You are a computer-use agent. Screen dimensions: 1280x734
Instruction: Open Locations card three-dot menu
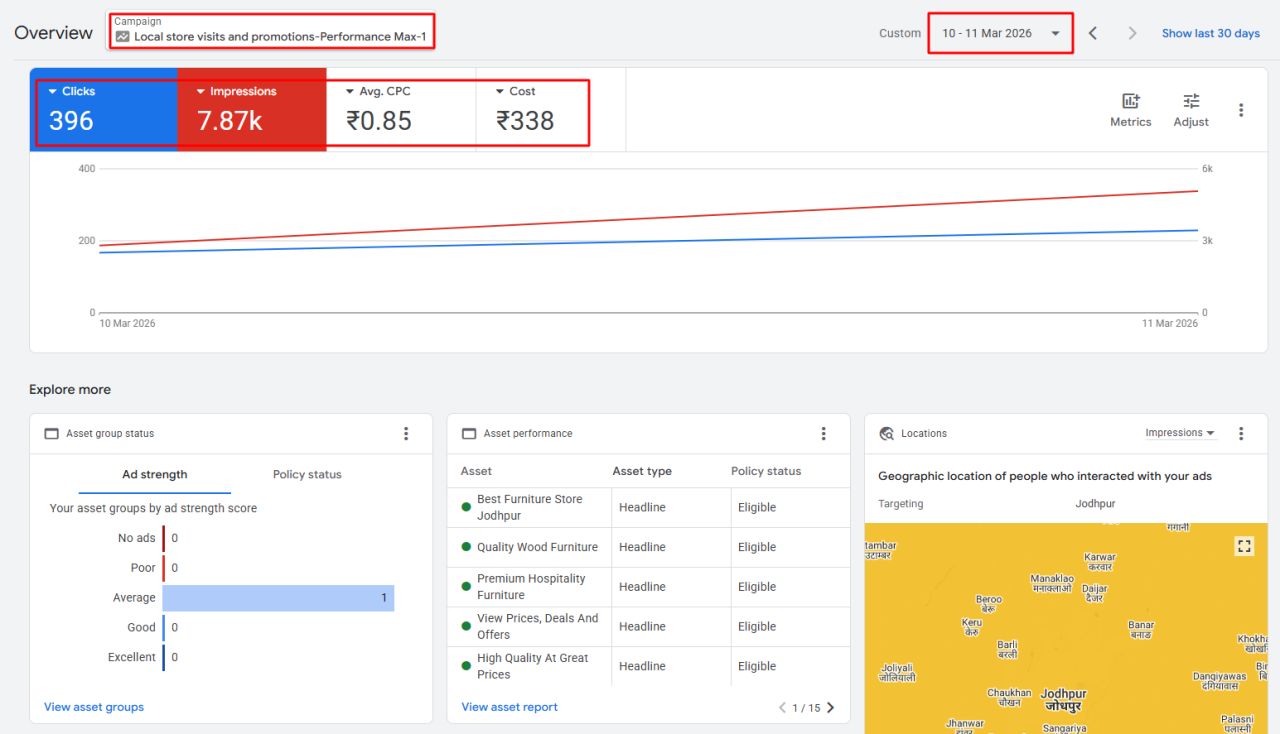click(1241, 433)
